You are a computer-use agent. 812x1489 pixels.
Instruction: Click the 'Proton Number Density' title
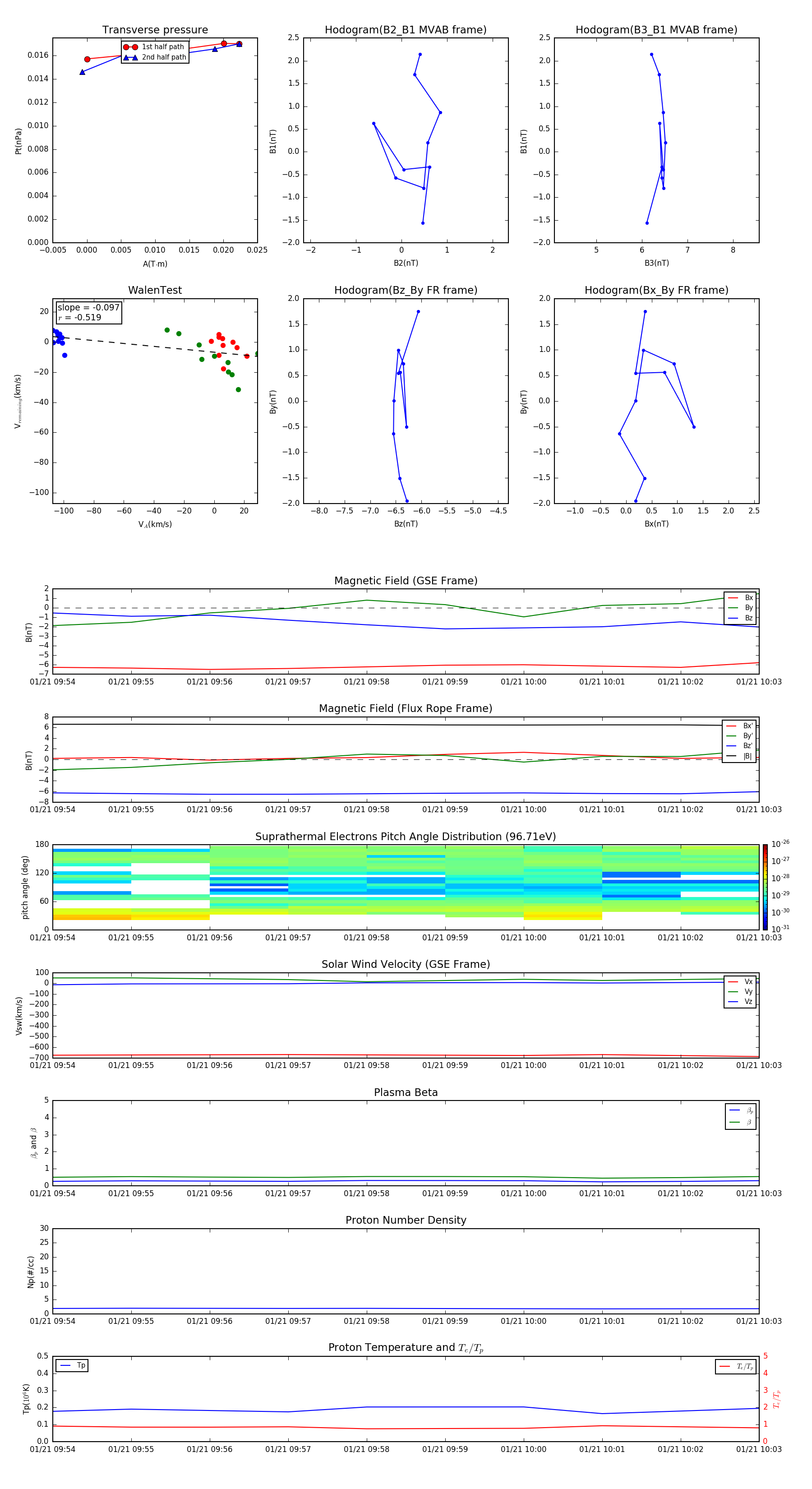coord(406,1220)
